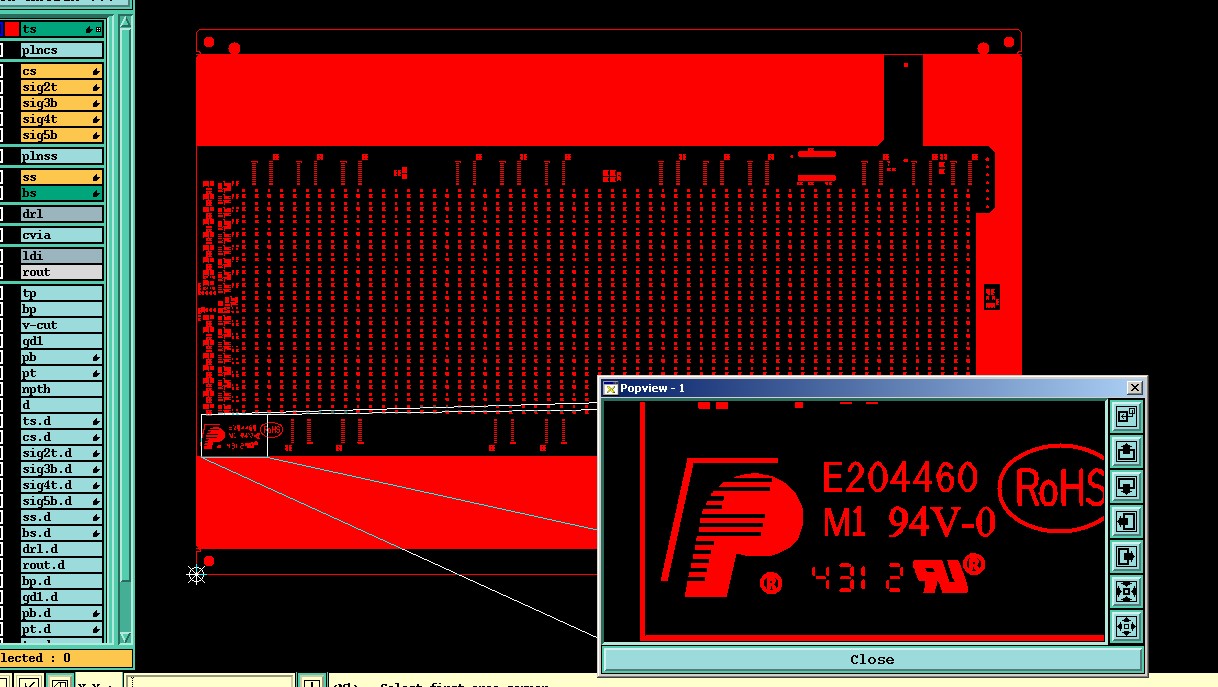The image size is (1218, 687).
Task: Select the ss.d layer row
Action: tap(62, 517)
